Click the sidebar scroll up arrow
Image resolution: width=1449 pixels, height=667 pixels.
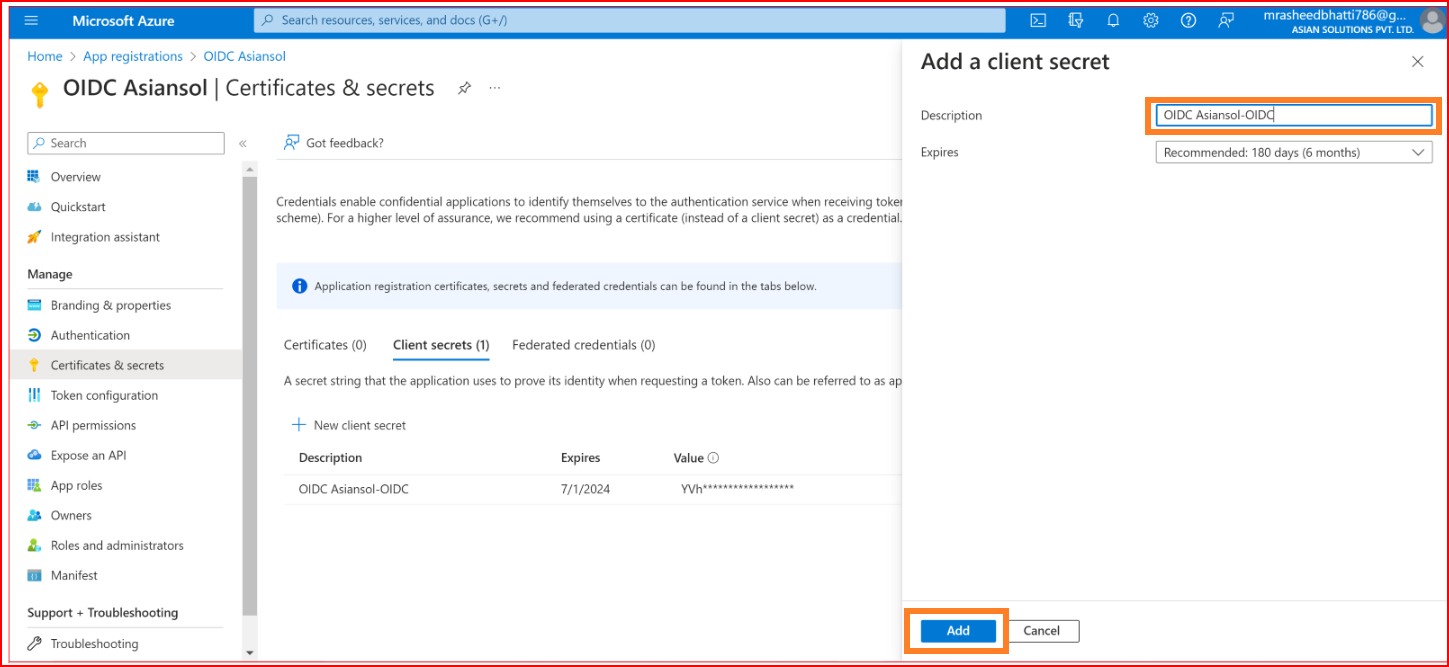(x=250, y=168)
